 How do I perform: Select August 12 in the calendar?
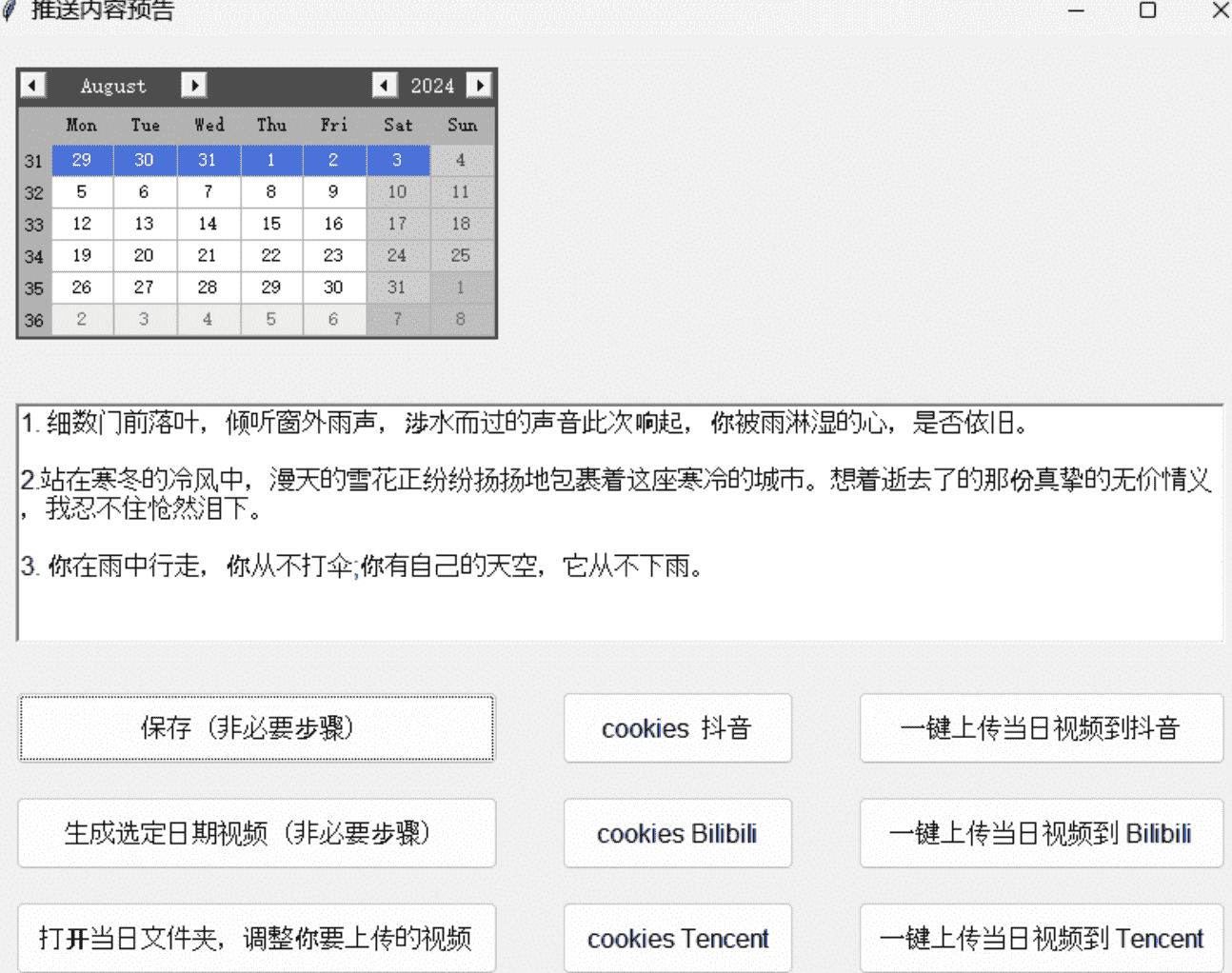(82, 224)
